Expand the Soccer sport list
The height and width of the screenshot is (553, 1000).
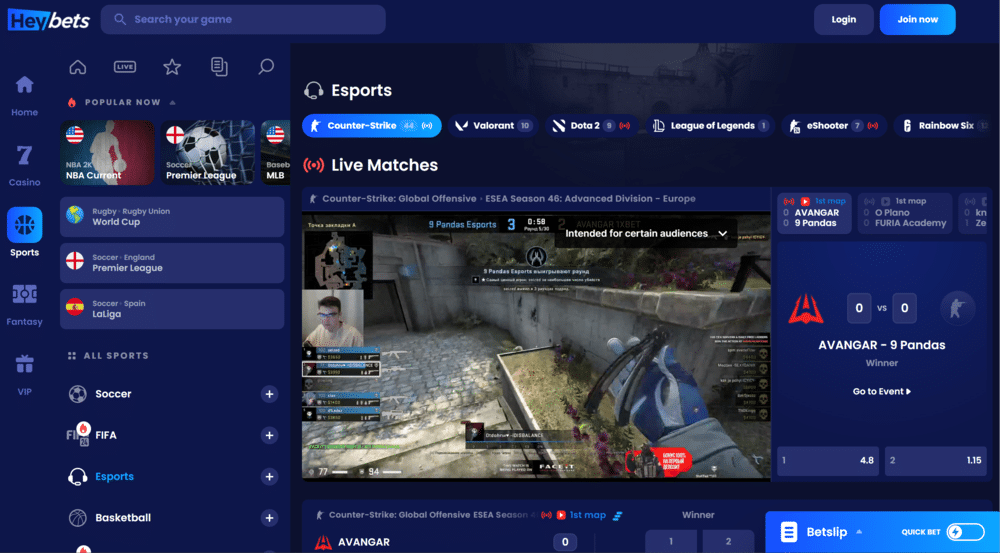click(x=269, y=394)
